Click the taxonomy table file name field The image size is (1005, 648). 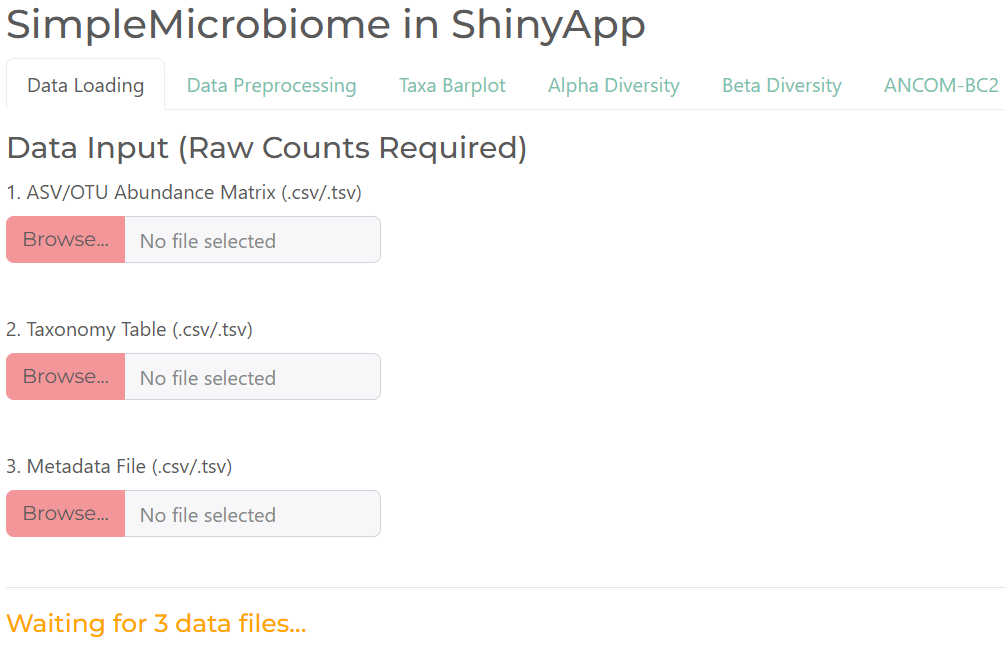tap(252, 376)
